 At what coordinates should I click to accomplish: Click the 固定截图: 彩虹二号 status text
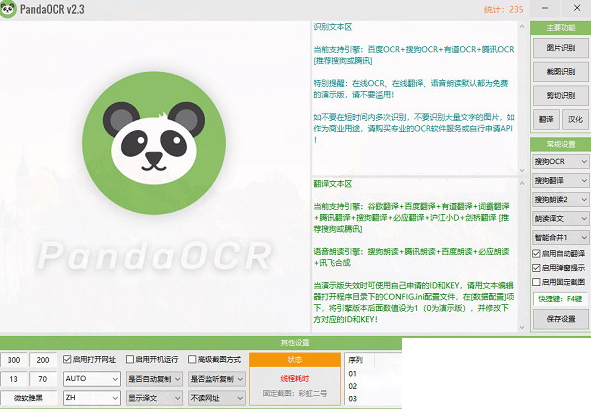(x=295, y=394)
